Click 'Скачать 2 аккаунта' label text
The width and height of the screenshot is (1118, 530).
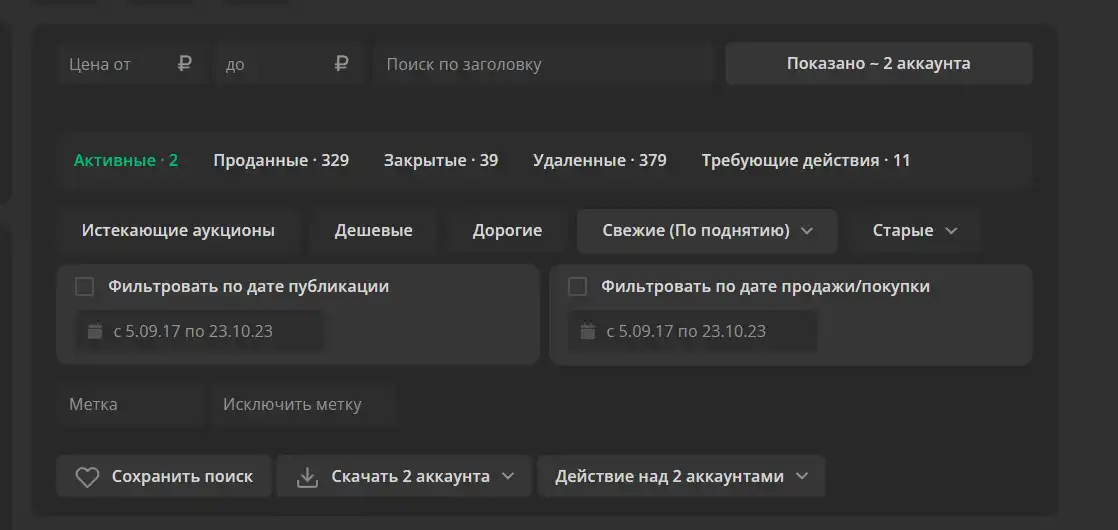tap(411, 477)
